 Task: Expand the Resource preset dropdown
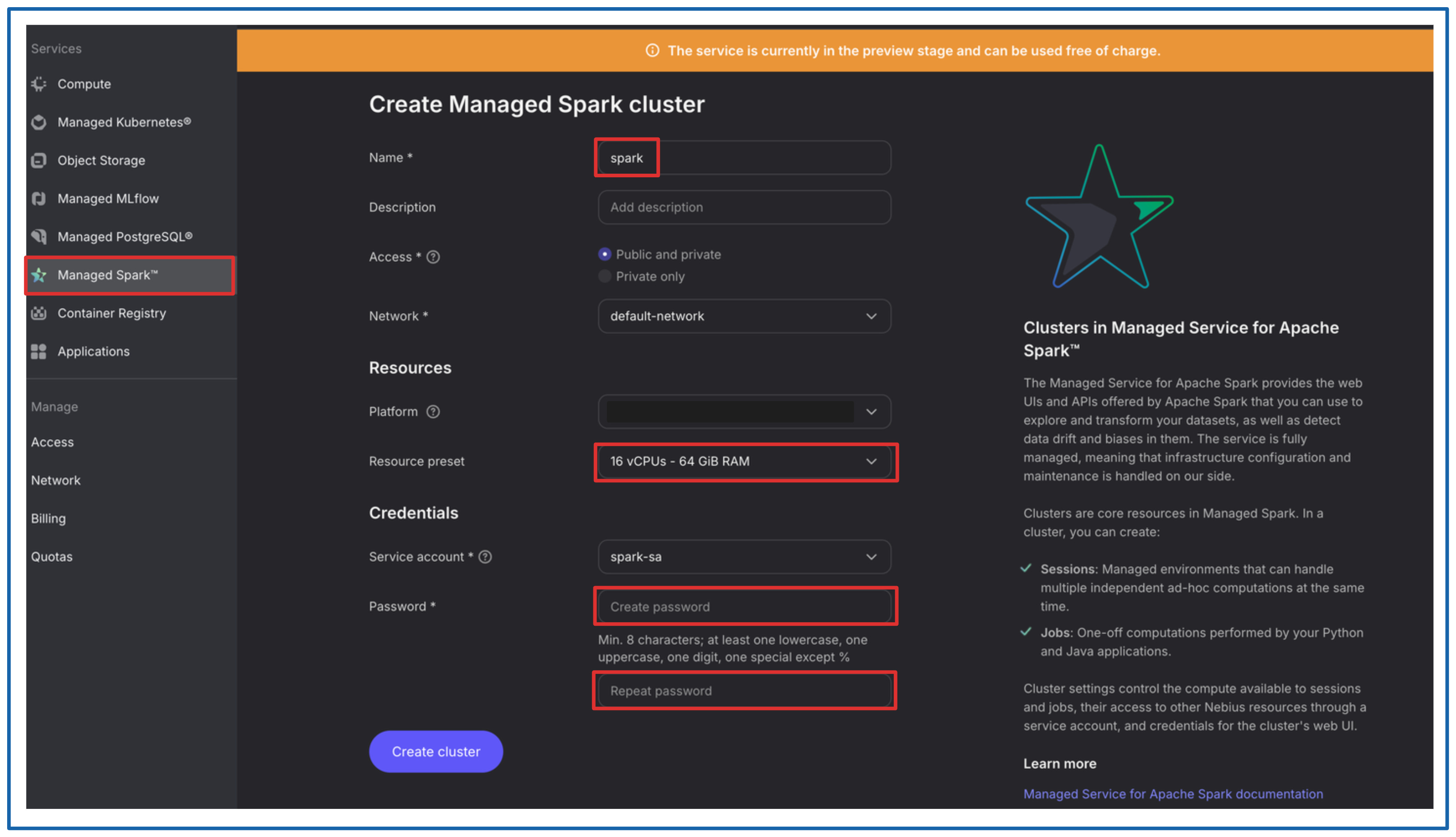tap(744, 461)
